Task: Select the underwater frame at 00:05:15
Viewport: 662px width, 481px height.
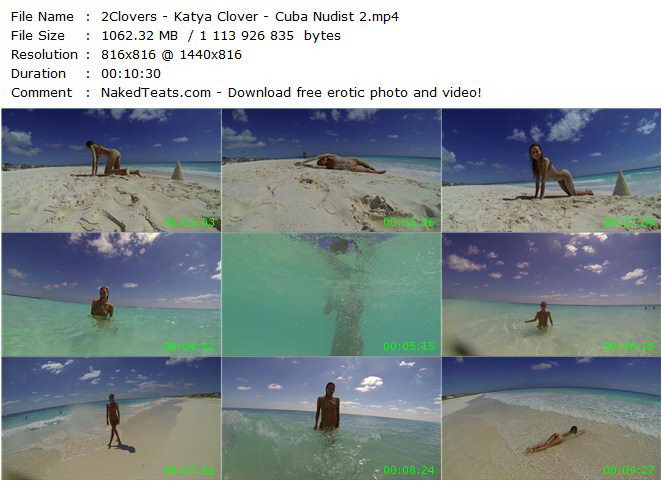Action: 331,294
